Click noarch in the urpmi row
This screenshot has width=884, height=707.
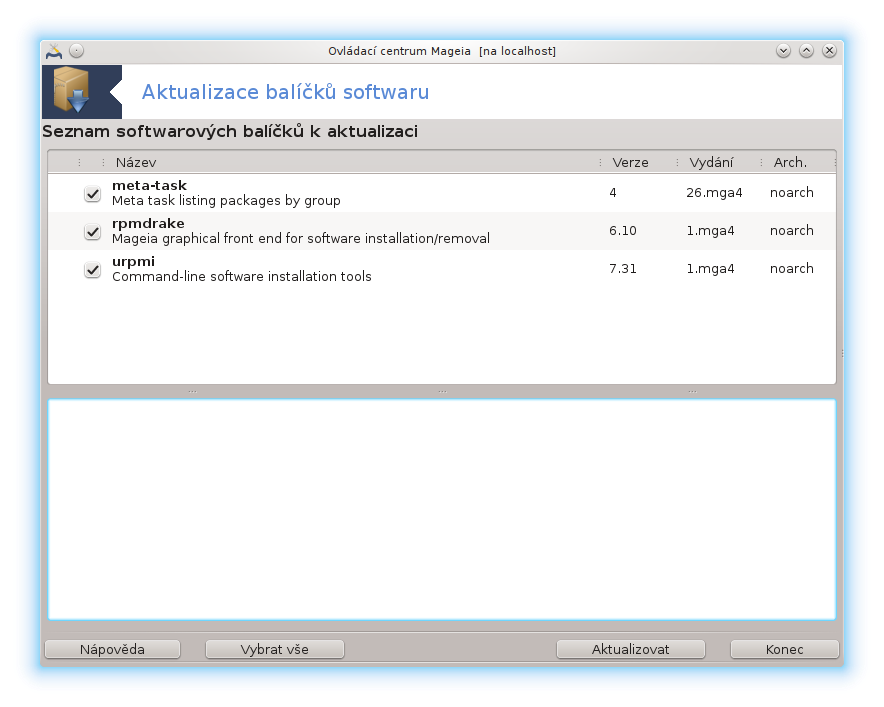coord(792,268)
